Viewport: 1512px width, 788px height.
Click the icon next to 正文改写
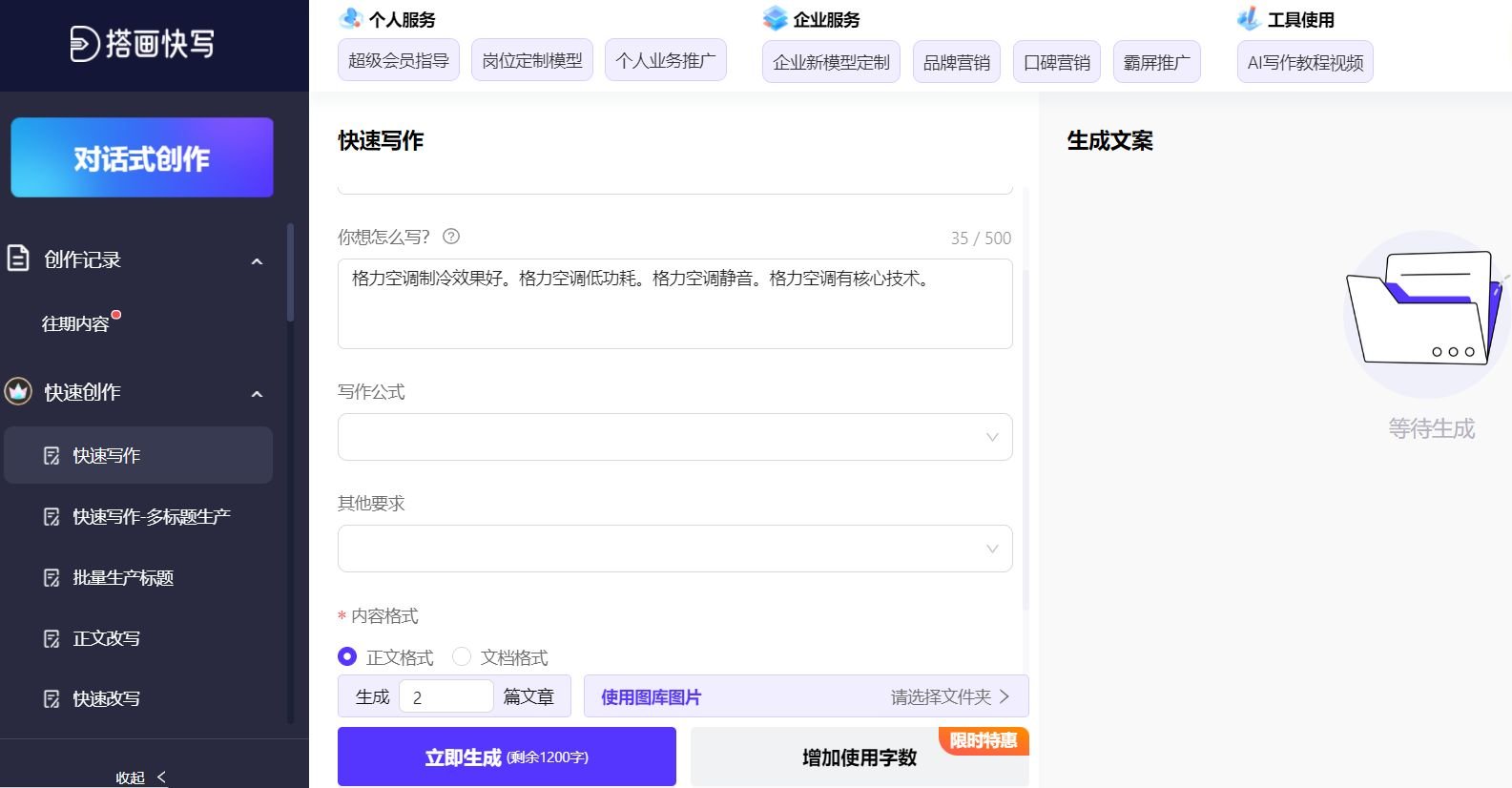click(52, 638)
